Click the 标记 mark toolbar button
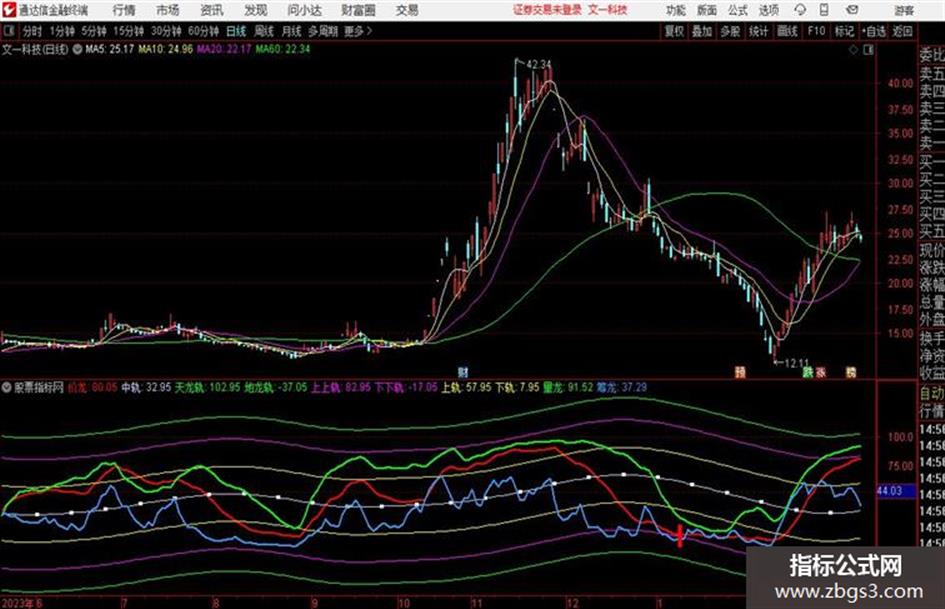Screen dimensions: 945x609 click(x=844, y=31)
